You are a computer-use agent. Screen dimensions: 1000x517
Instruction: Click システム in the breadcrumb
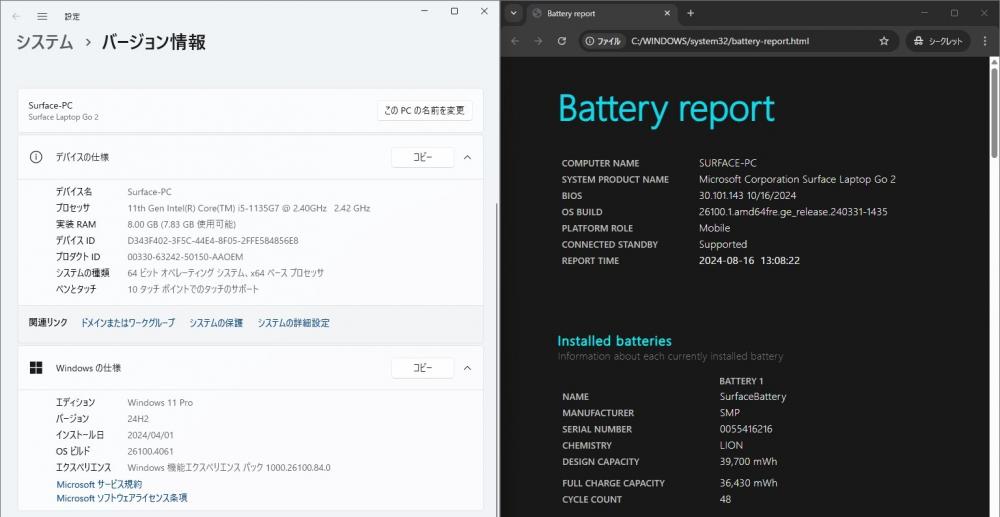coord(44,42)
